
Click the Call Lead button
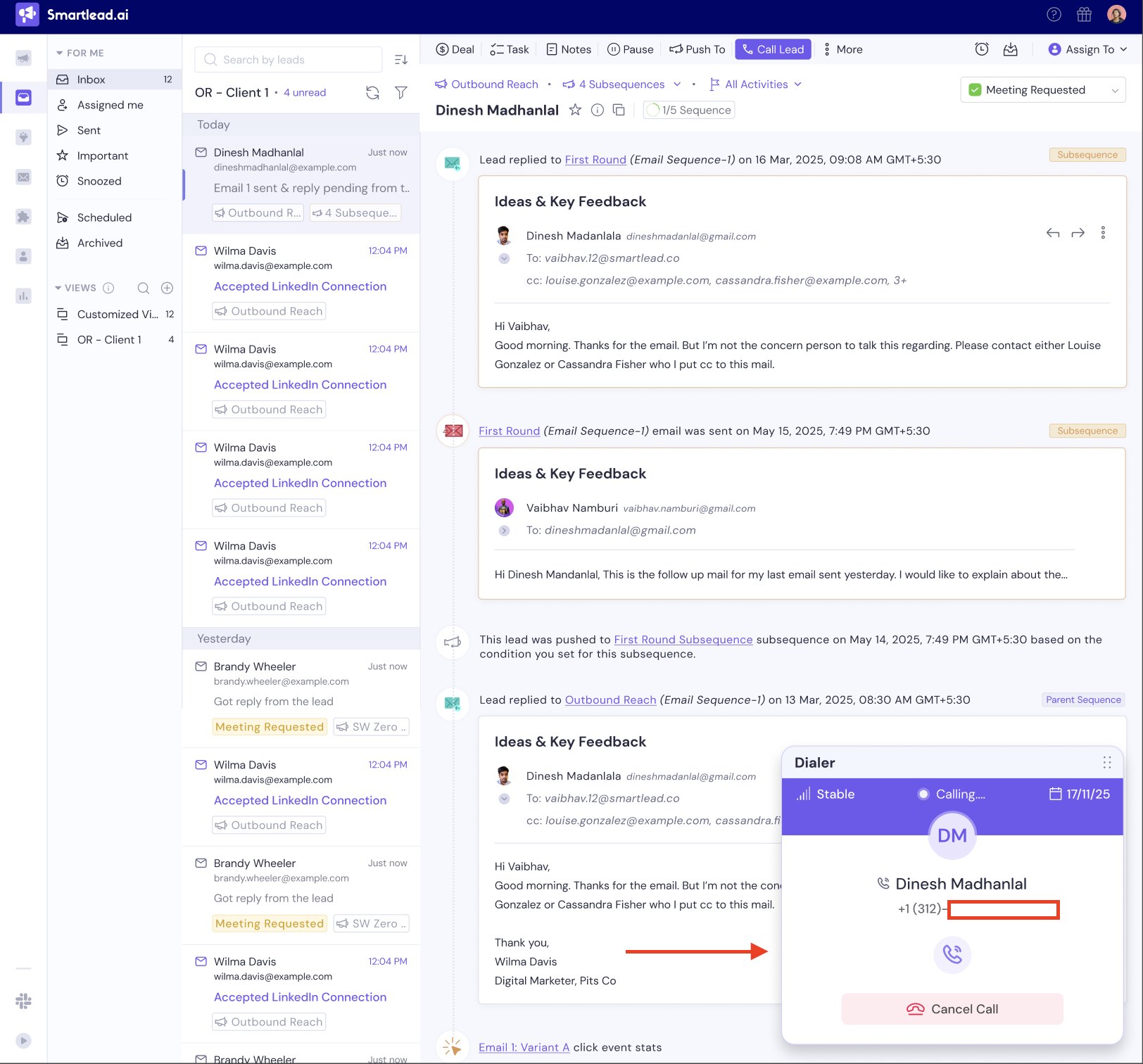click(x=773, y=49)
